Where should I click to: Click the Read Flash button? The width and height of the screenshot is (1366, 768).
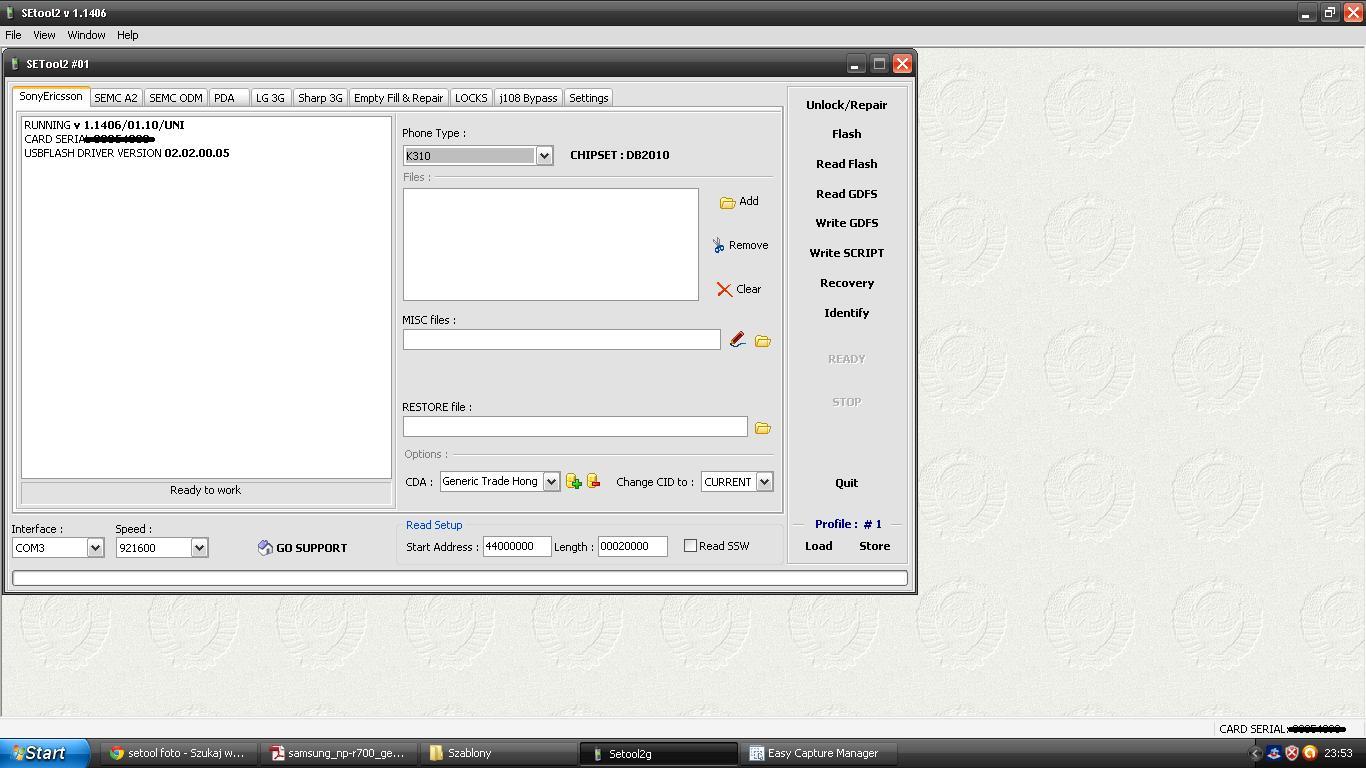pos(847,164)
